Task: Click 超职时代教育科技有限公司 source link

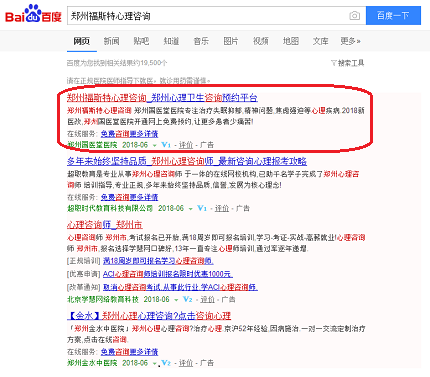Action: click(x=110, y=208)
